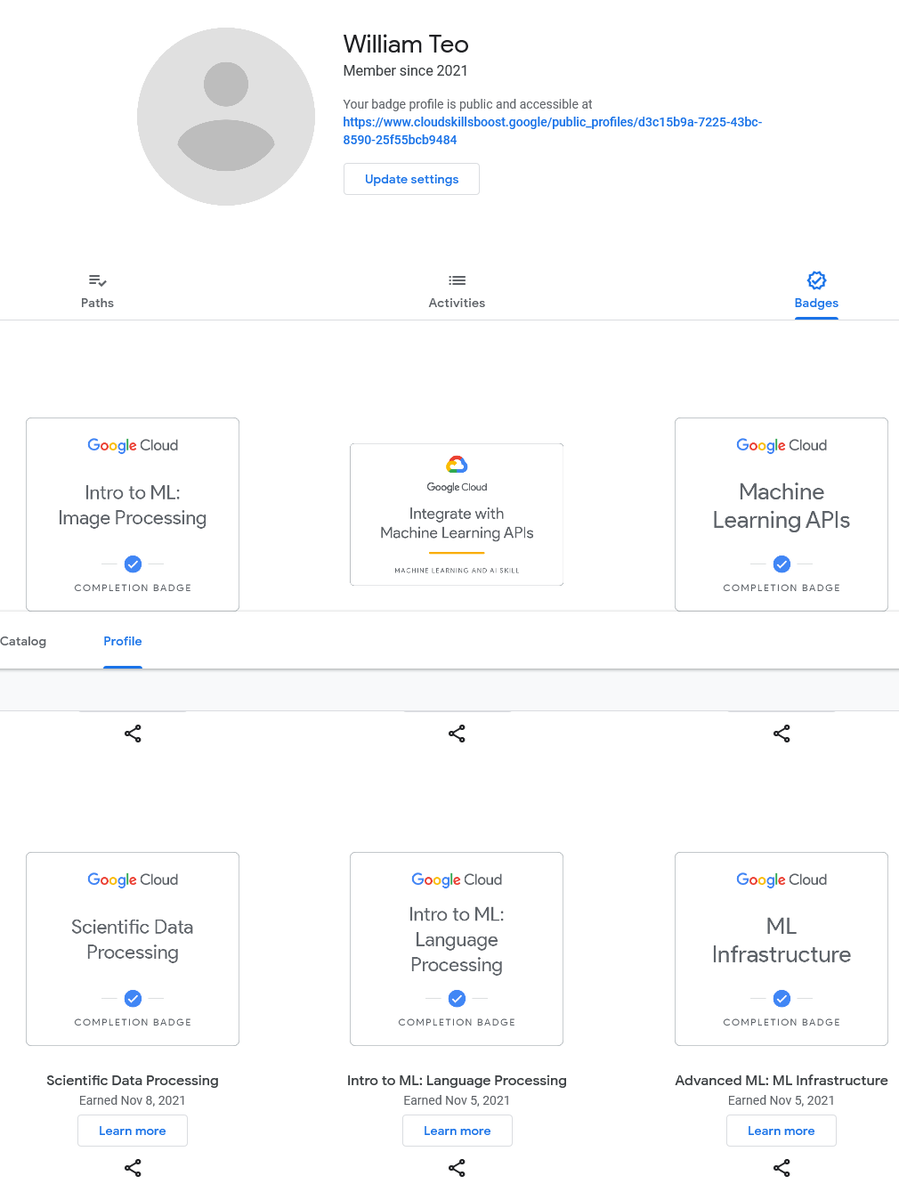
Task: Click the profile avatar placeholder image
Action: (226, 116)
